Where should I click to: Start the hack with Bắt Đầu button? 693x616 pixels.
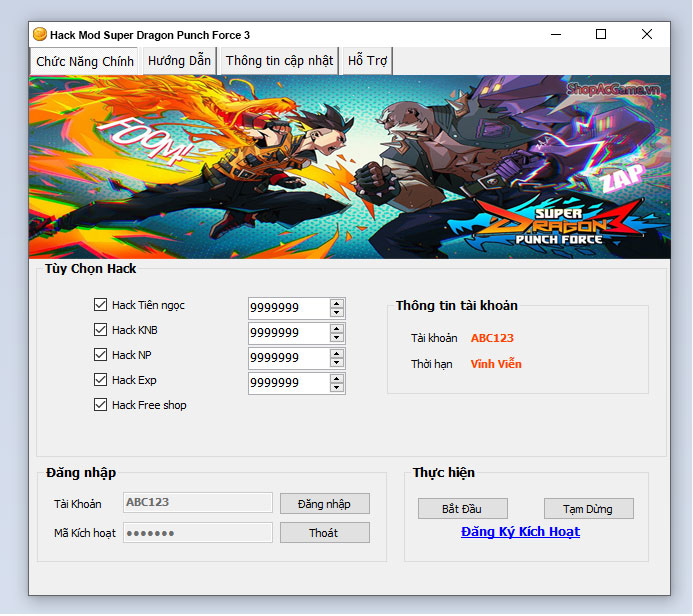[x=463, y=509]
